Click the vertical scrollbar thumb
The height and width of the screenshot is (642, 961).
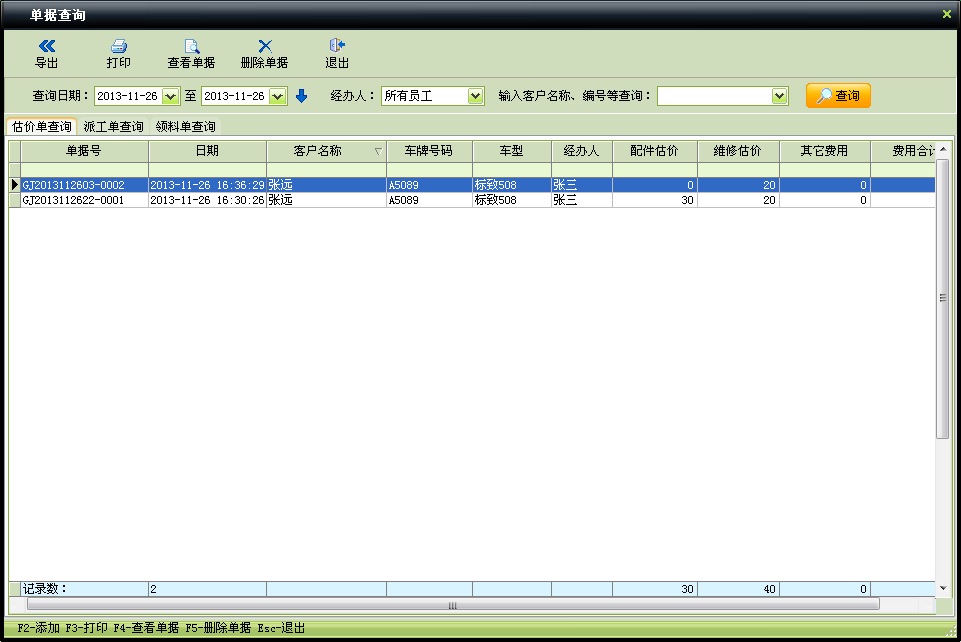click(943, 298)
